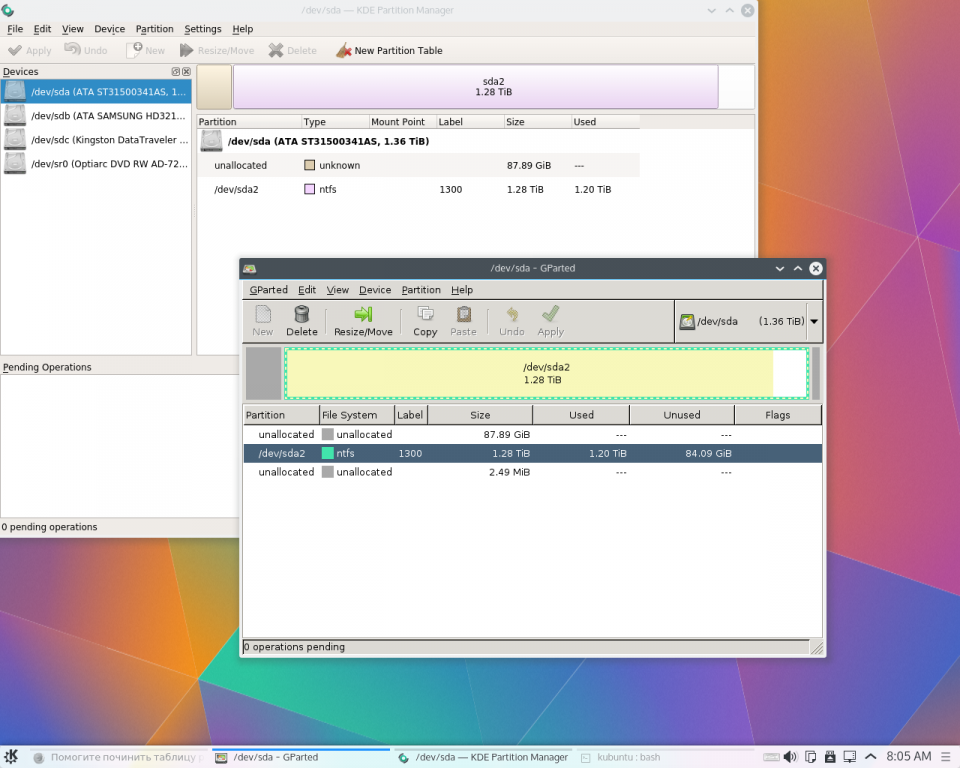Click Used column header in GParted
The image size is (960, 768).
click(581, 415)
